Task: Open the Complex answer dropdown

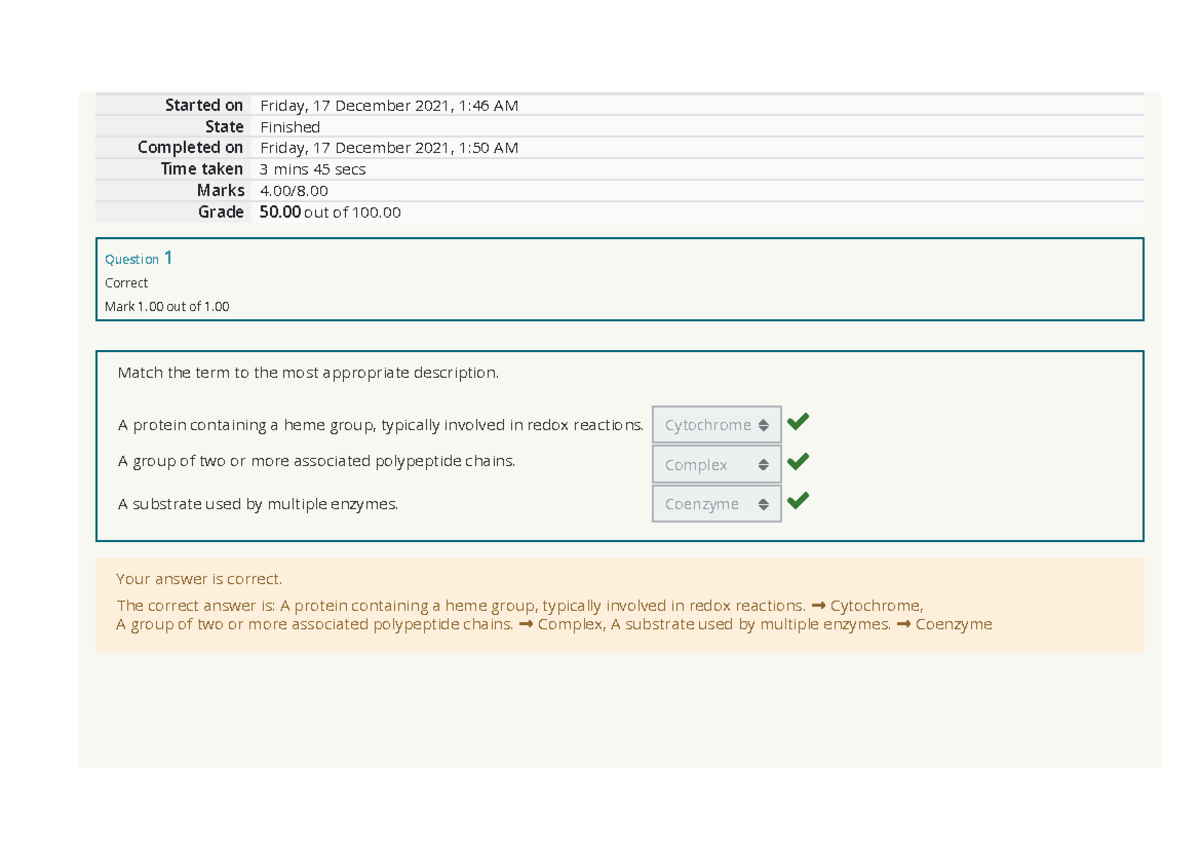Action: tap(717, 465)
